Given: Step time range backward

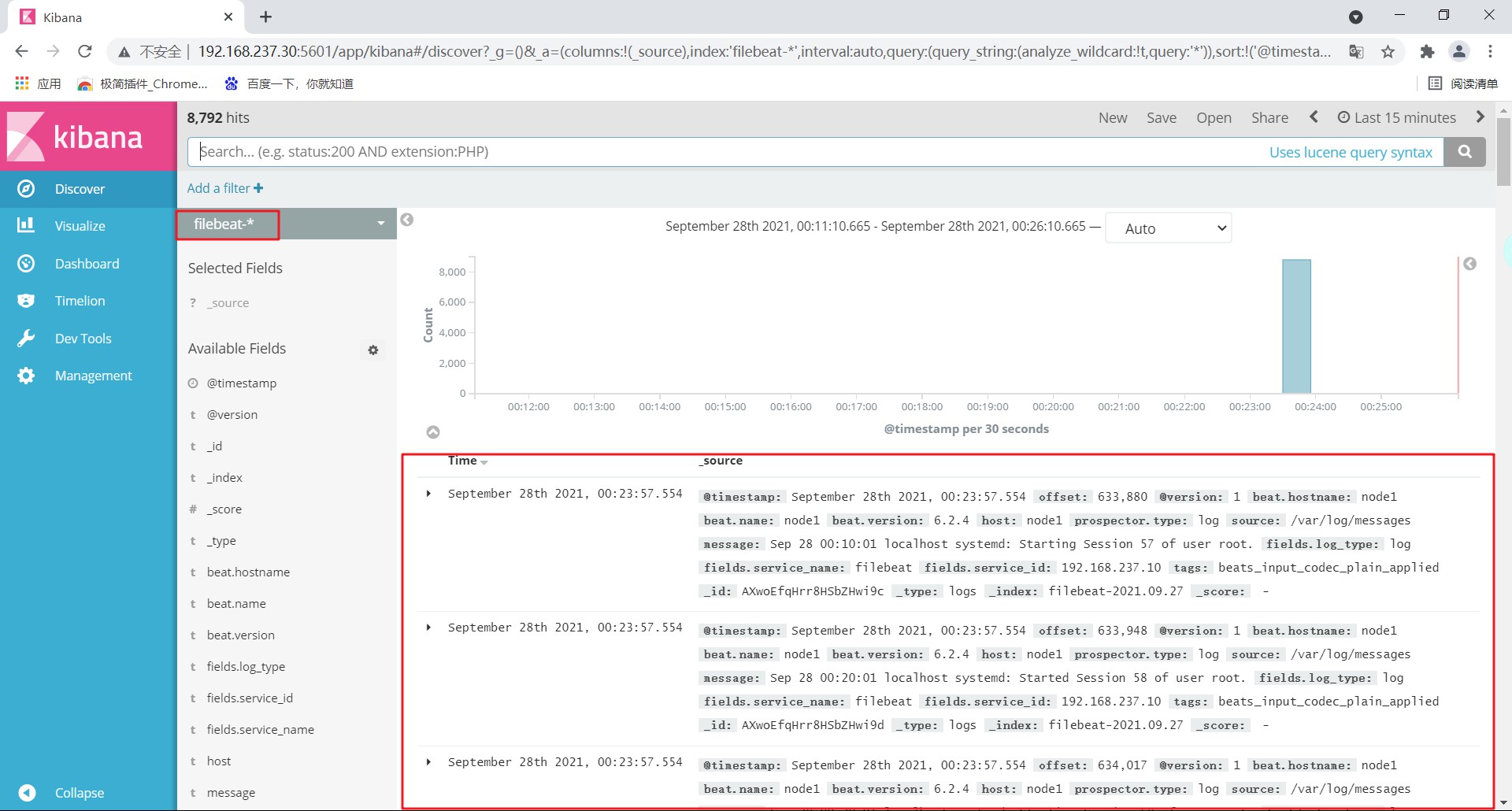Looking at the screenshot, I should pyautogui.click(x=1314, y=117).
